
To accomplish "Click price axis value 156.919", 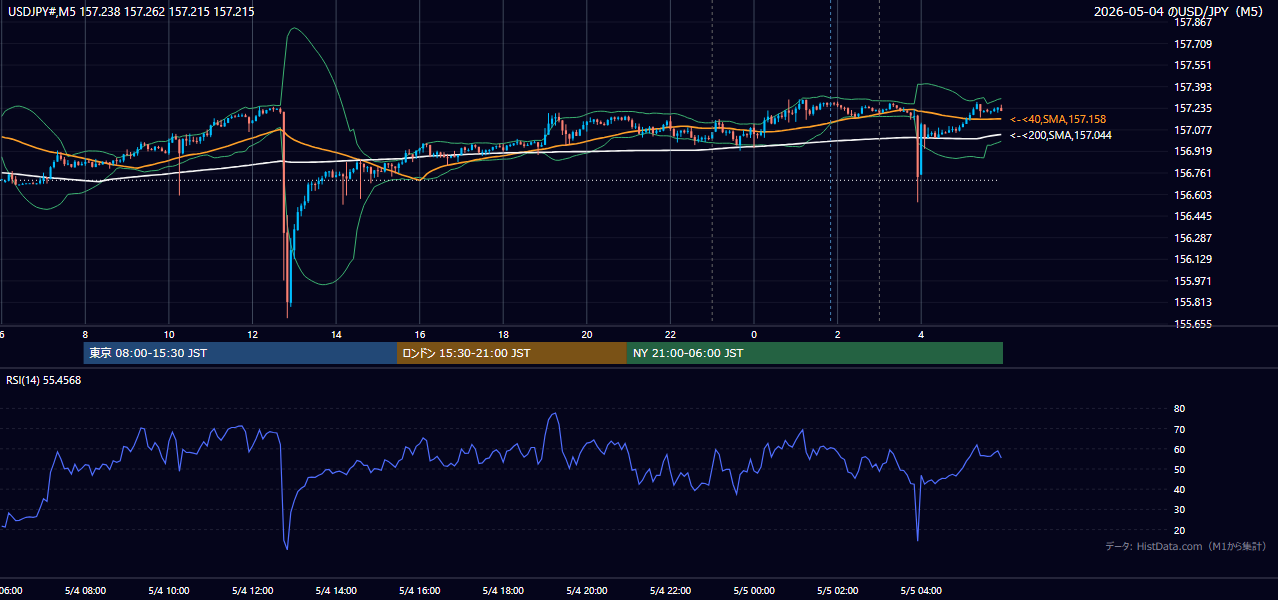I will [x=1194, y=151].
